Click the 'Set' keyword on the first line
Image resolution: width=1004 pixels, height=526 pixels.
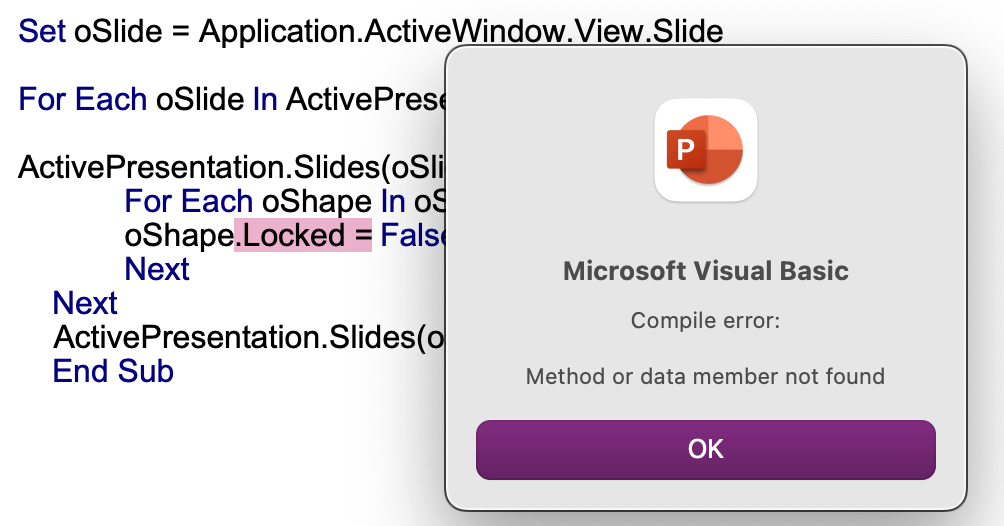pos(42,31)
